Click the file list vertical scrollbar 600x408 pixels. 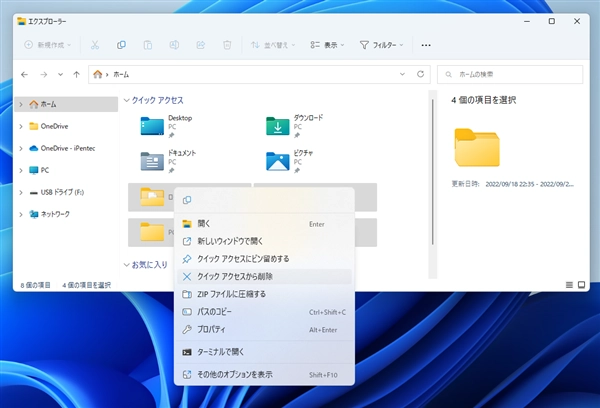[x=433, y=172]
